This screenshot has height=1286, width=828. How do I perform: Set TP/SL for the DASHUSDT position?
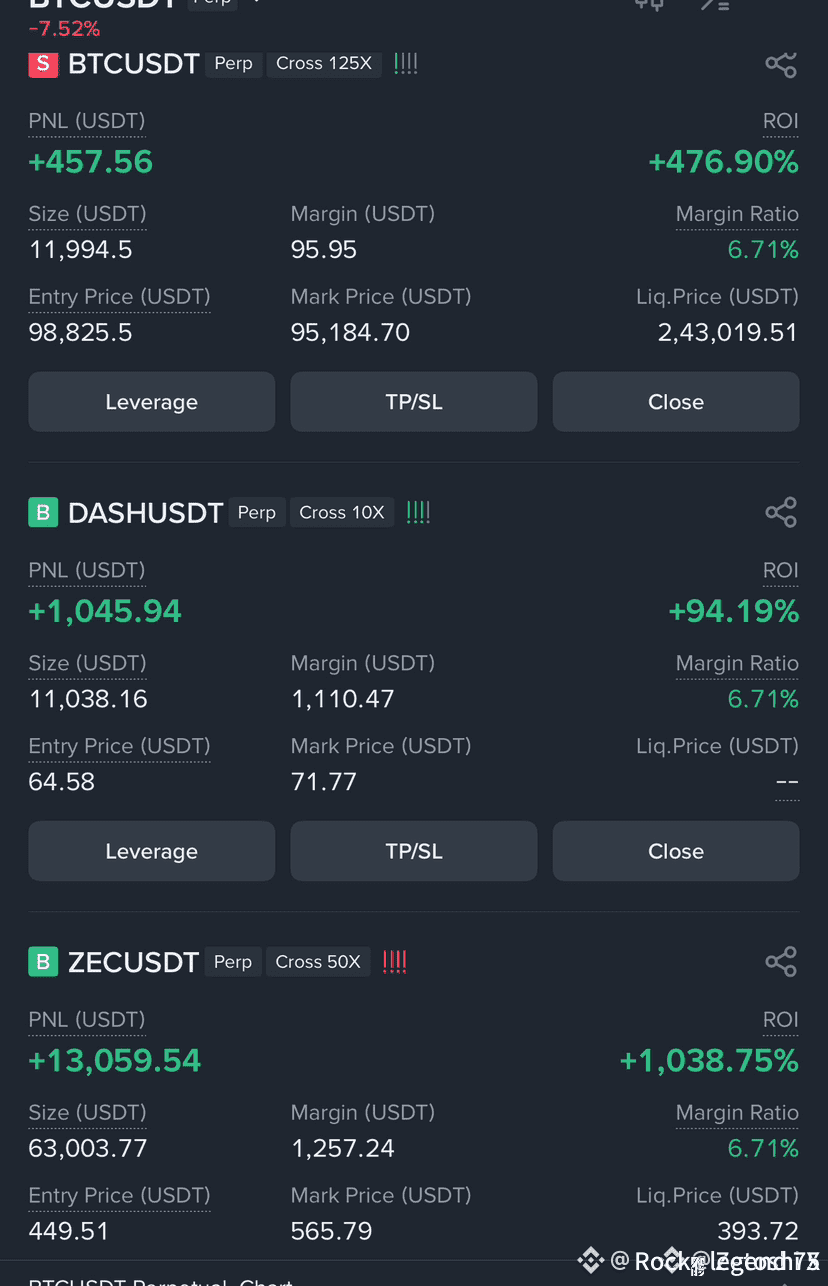(414, 851)
